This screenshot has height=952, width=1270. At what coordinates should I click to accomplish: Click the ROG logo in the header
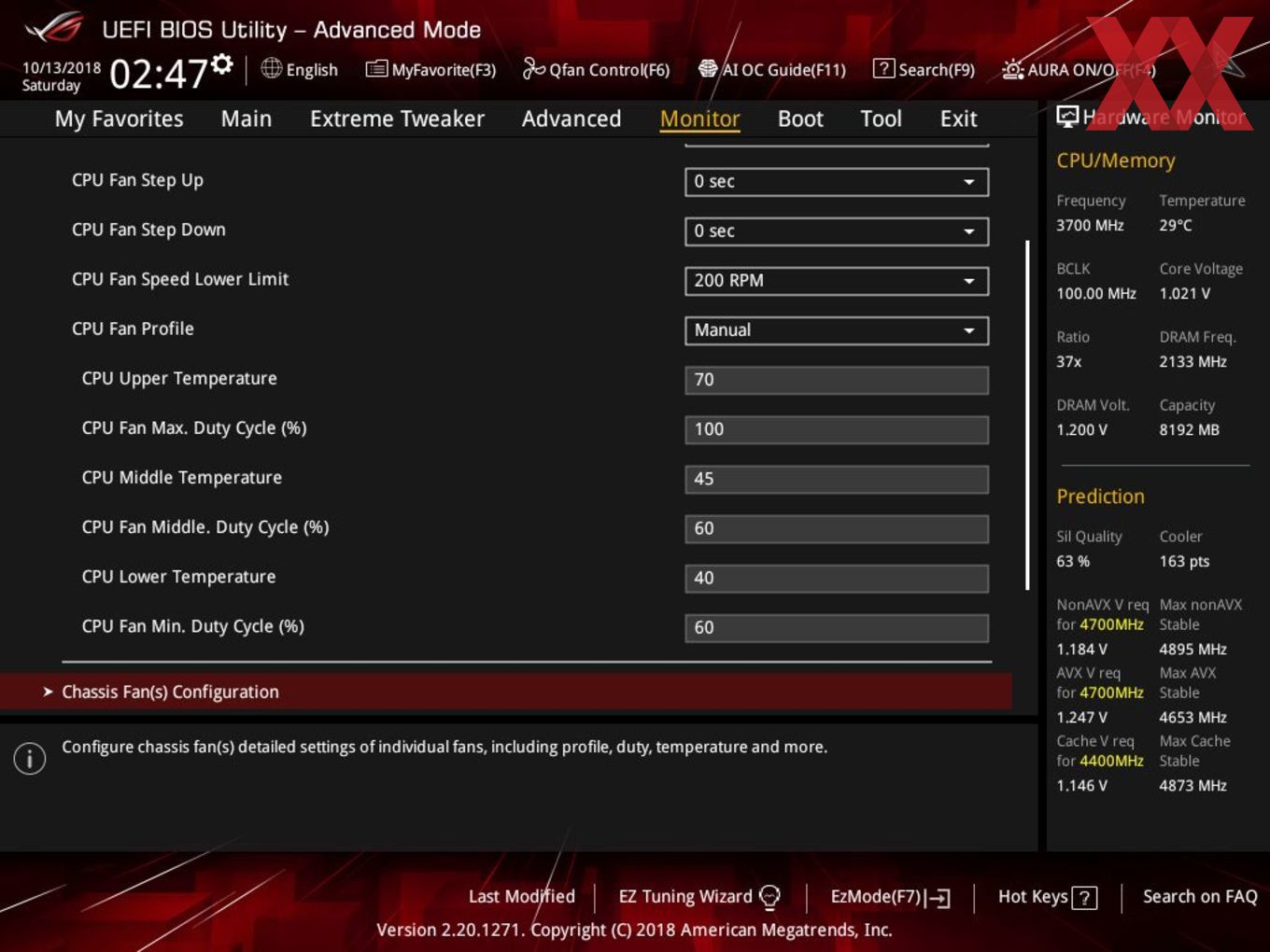pyautogui.click(x=53, y=28)
